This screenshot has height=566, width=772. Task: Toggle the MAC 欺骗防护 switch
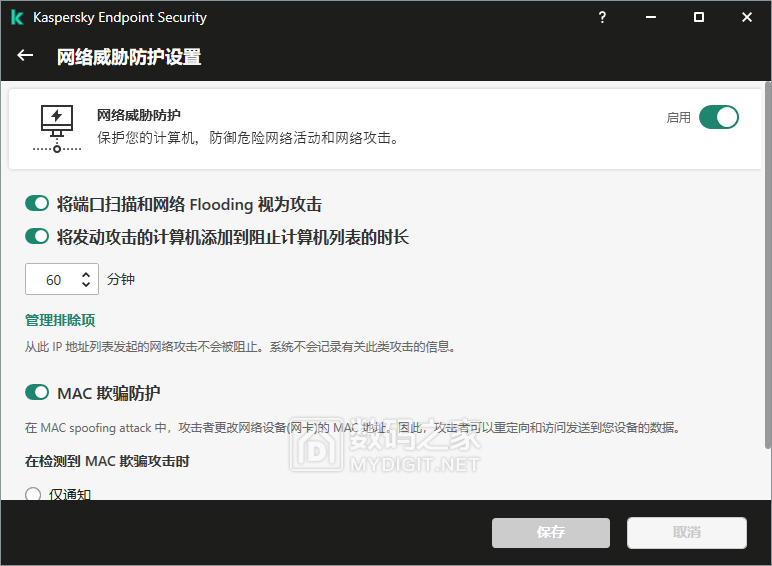click(37, 392)
